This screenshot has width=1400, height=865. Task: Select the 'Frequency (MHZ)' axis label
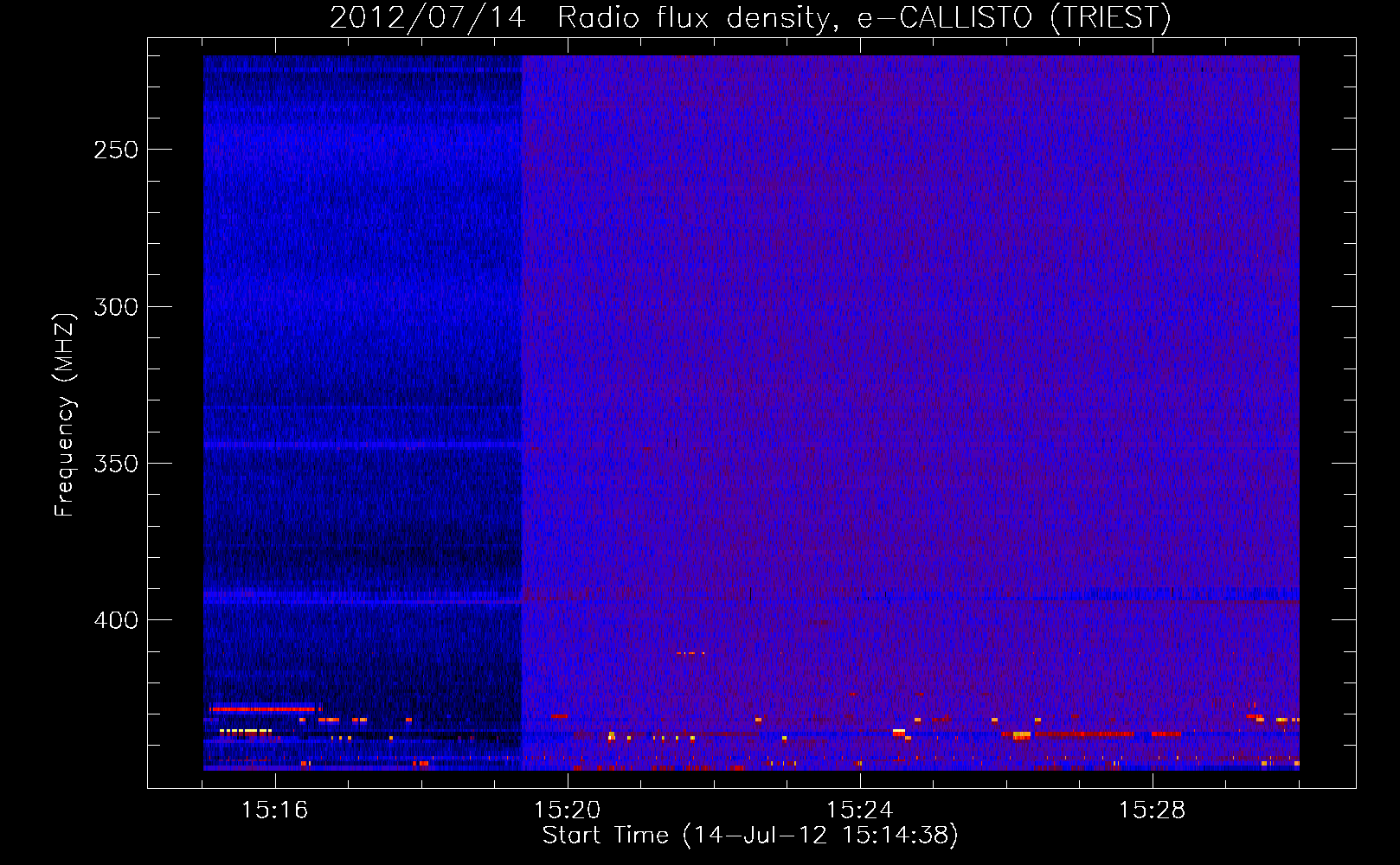coord(65,414)
